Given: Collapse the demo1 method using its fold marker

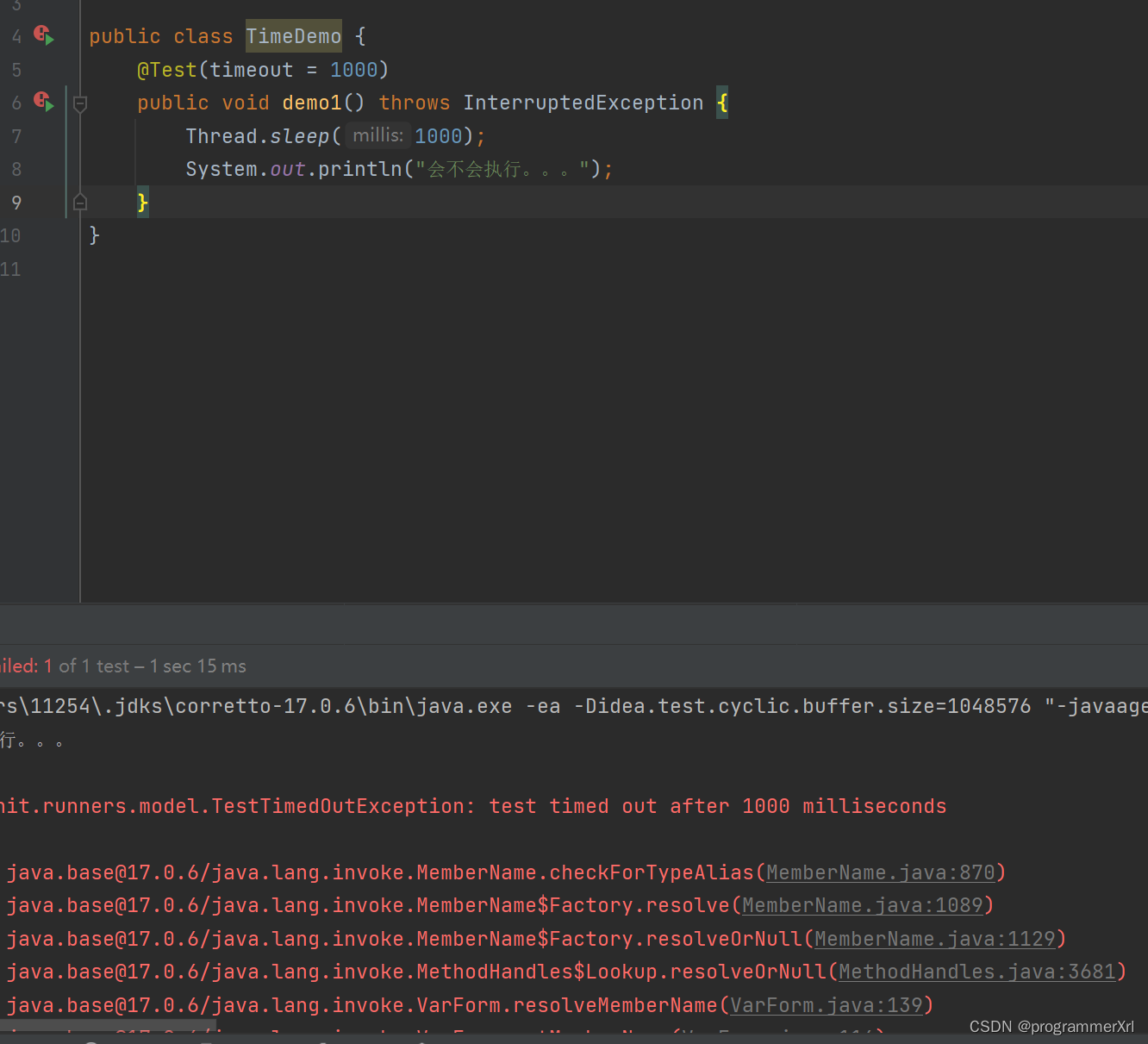Looking at the screenshot, I should pyautogui.click(x=80, y=103).
